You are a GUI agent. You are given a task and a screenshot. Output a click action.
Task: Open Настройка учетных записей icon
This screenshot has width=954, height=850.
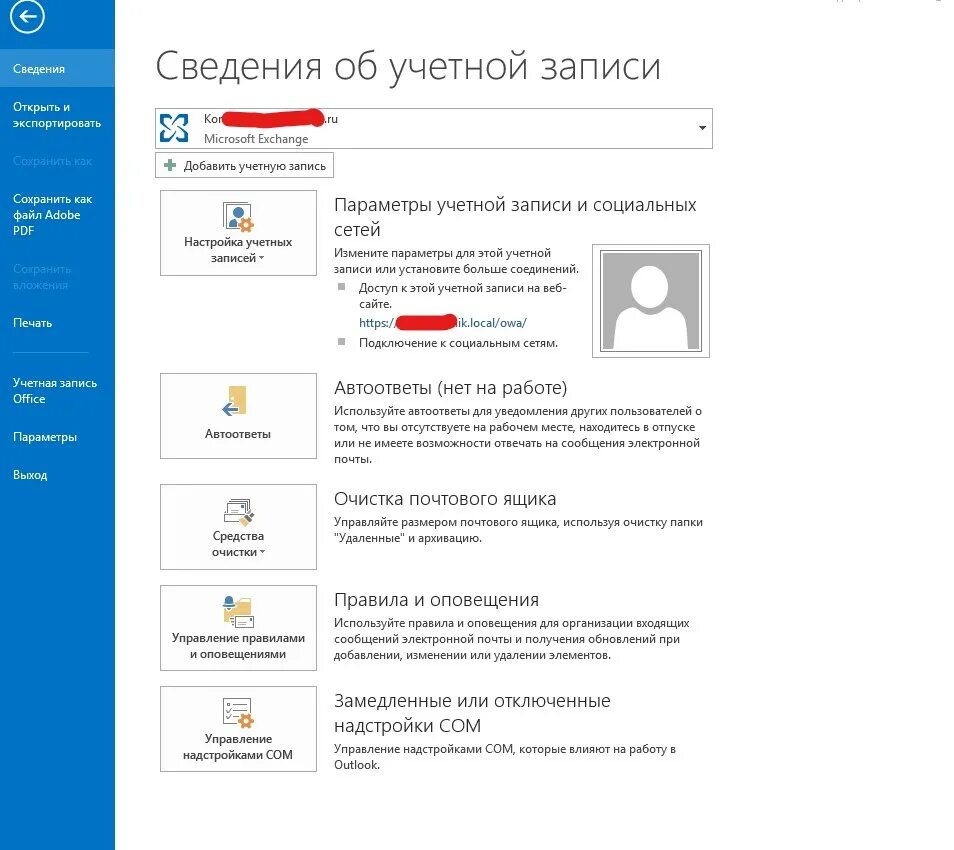(237, 218)
